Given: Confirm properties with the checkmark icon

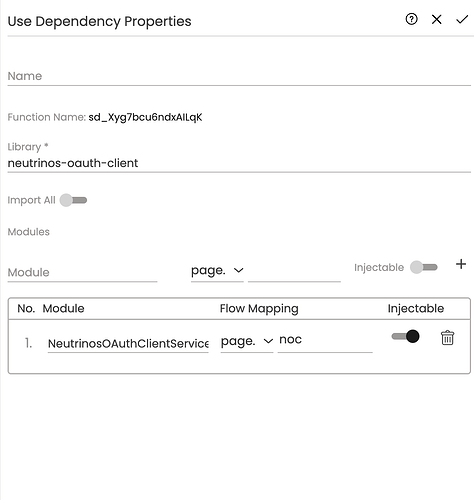Looking at the screenshot, I should point(462,20).
